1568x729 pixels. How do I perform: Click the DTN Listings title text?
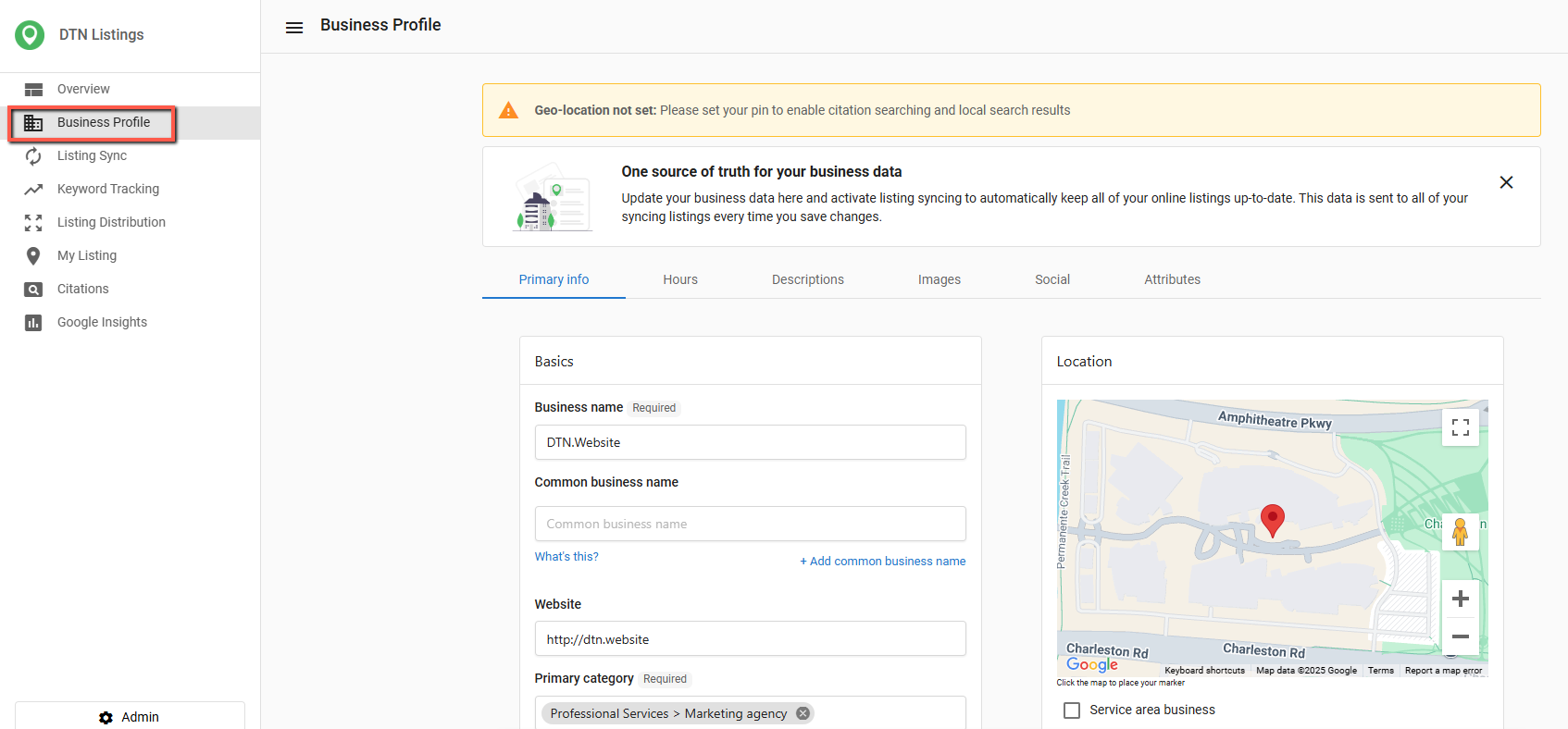click(102, 35)
